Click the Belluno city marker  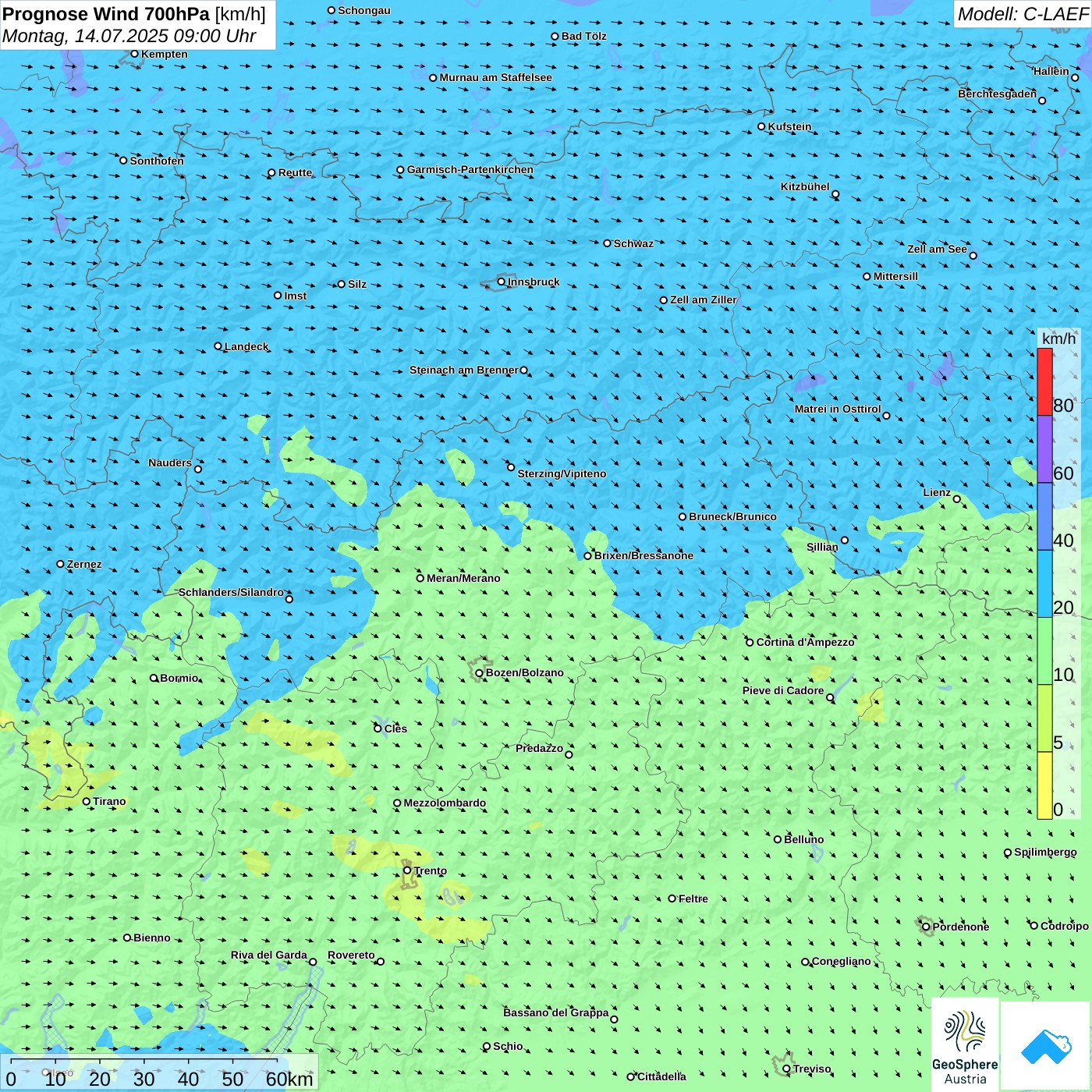[x=777, y=839]
